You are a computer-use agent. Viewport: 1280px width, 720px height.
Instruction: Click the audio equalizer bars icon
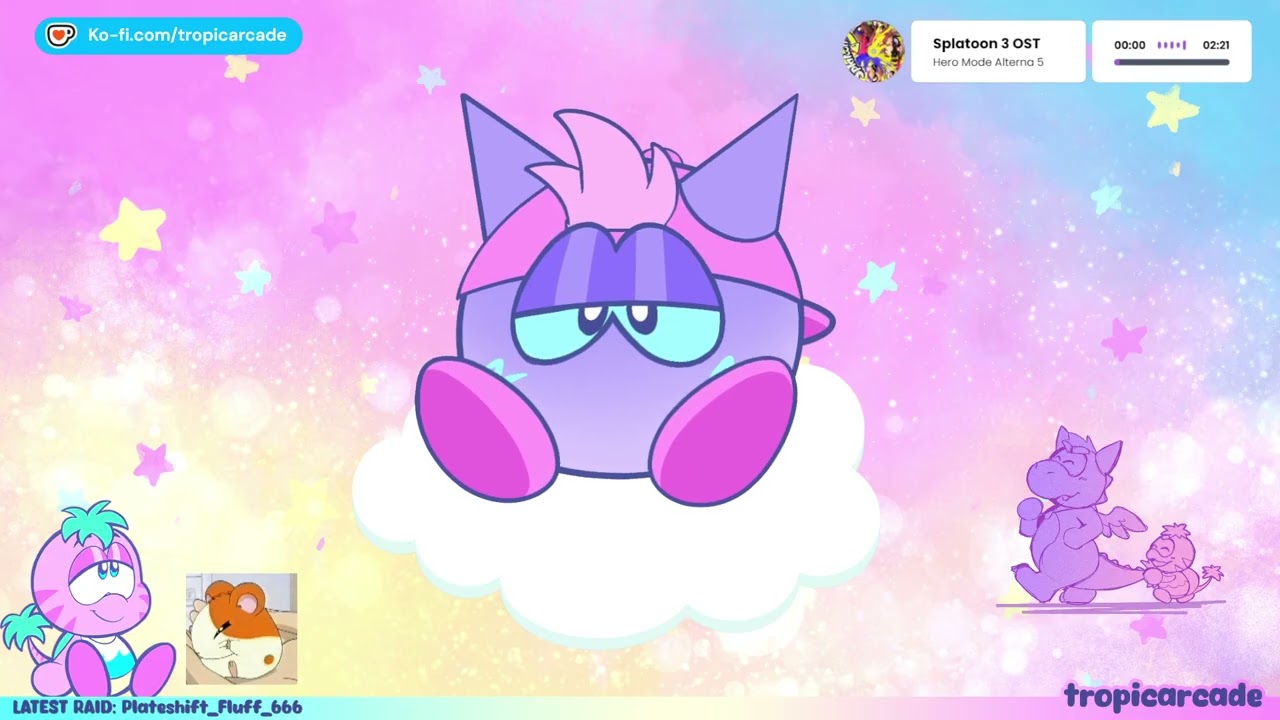pyautogui.click(x=1172, y=45)
